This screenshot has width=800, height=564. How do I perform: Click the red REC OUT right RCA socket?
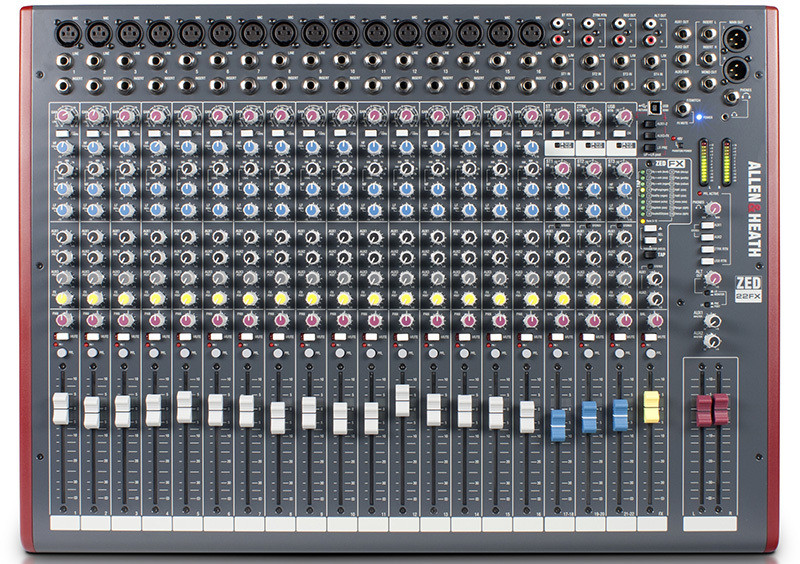point(619,40)
